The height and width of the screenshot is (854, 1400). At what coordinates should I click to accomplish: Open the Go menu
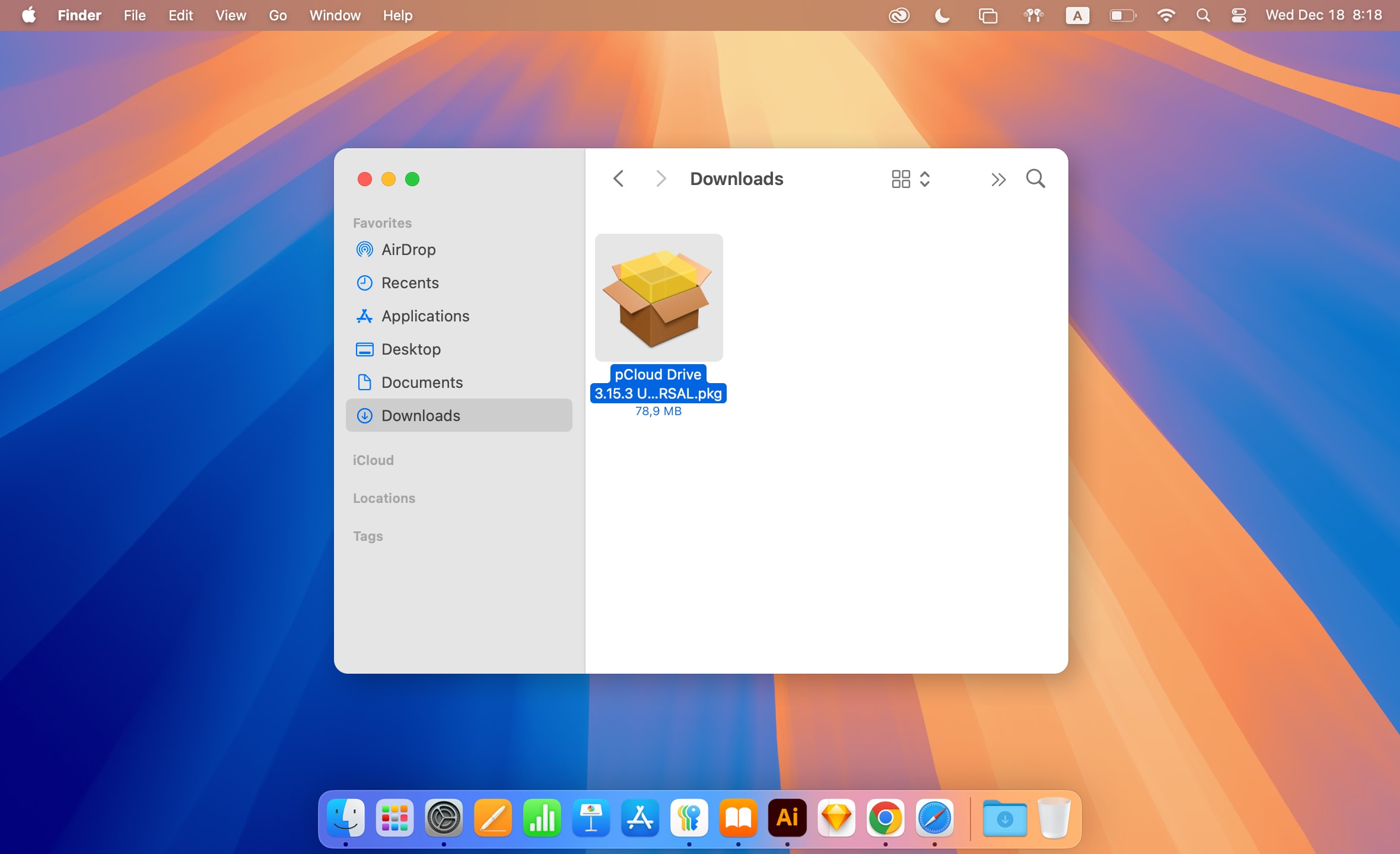tap(278, 15)
